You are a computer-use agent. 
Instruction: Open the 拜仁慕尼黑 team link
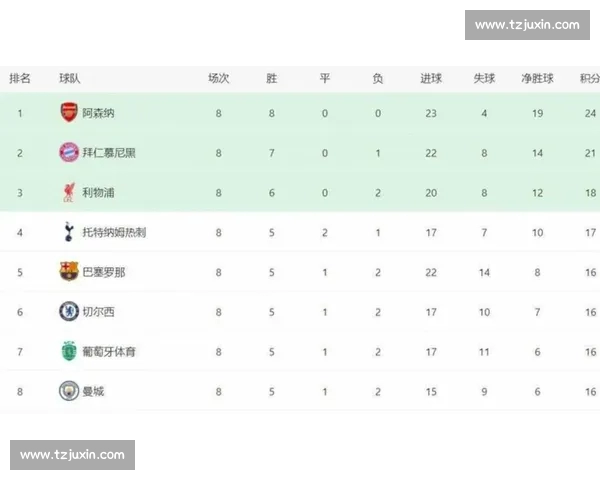[x=109, y=153]
